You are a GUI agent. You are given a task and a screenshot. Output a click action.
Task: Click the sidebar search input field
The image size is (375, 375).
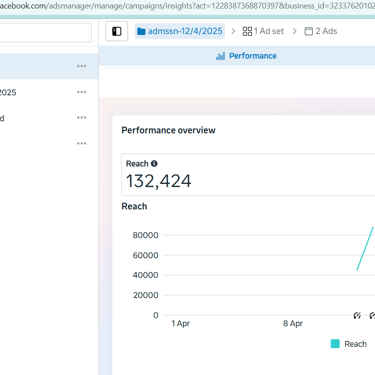tap(46, 33)
